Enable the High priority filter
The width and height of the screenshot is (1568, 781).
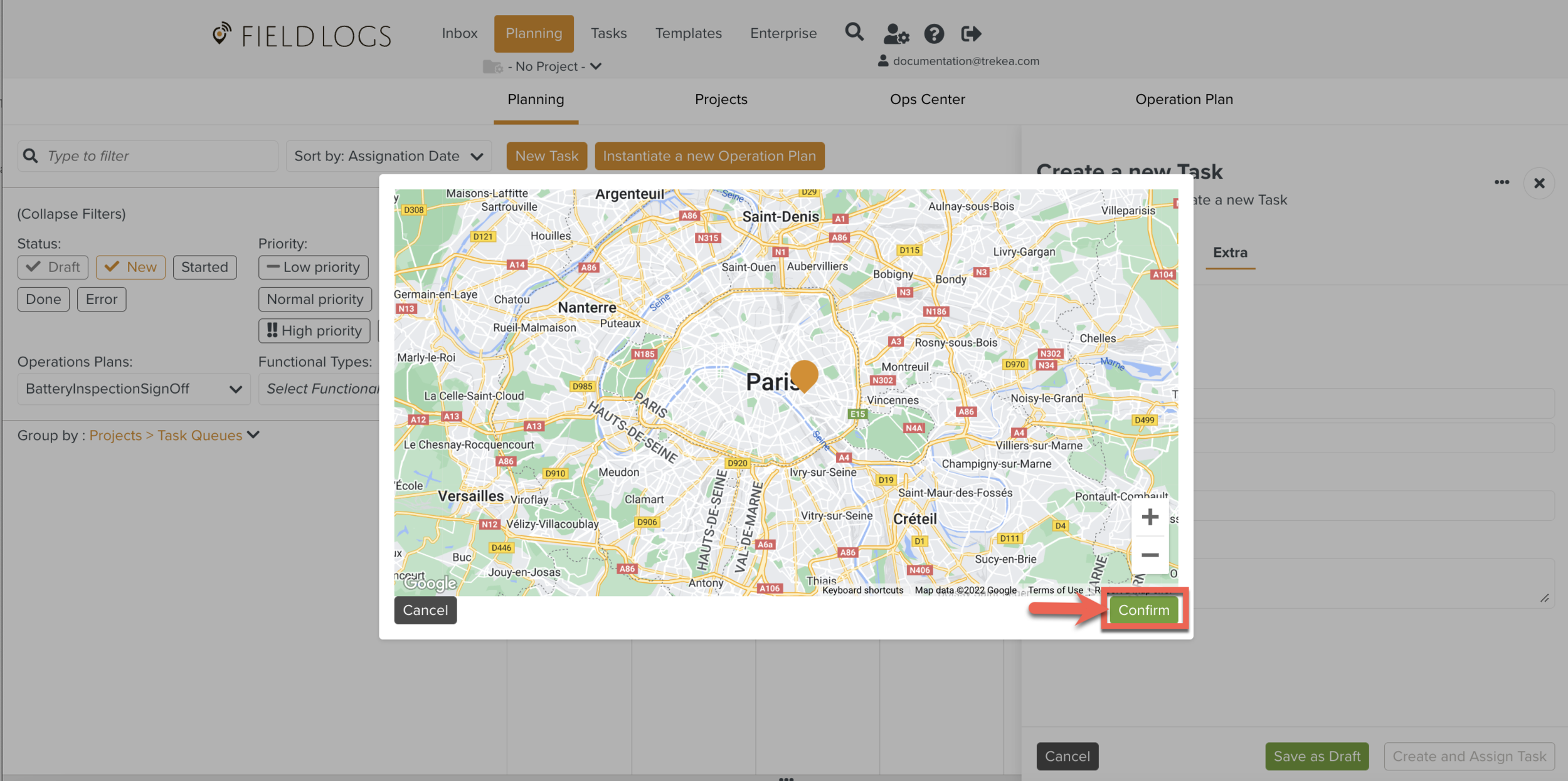[x=314, y=331]
